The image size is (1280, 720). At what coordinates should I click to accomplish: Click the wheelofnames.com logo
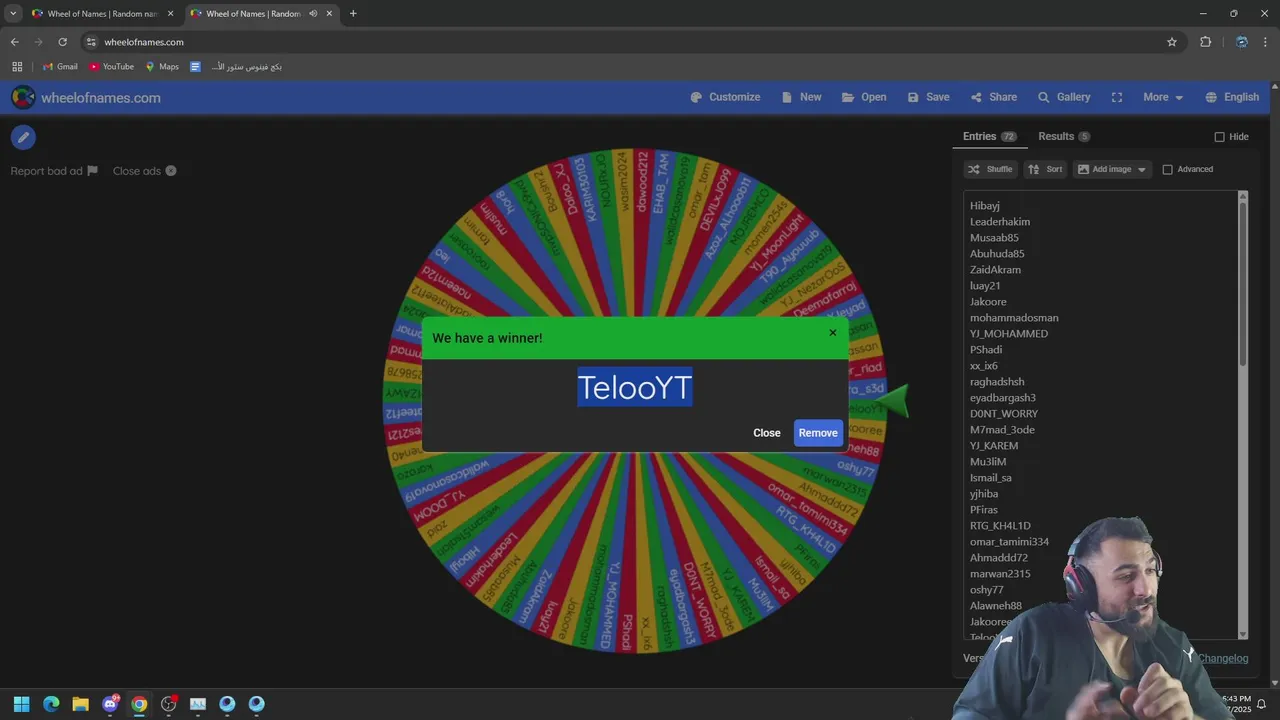click(86, 98)
